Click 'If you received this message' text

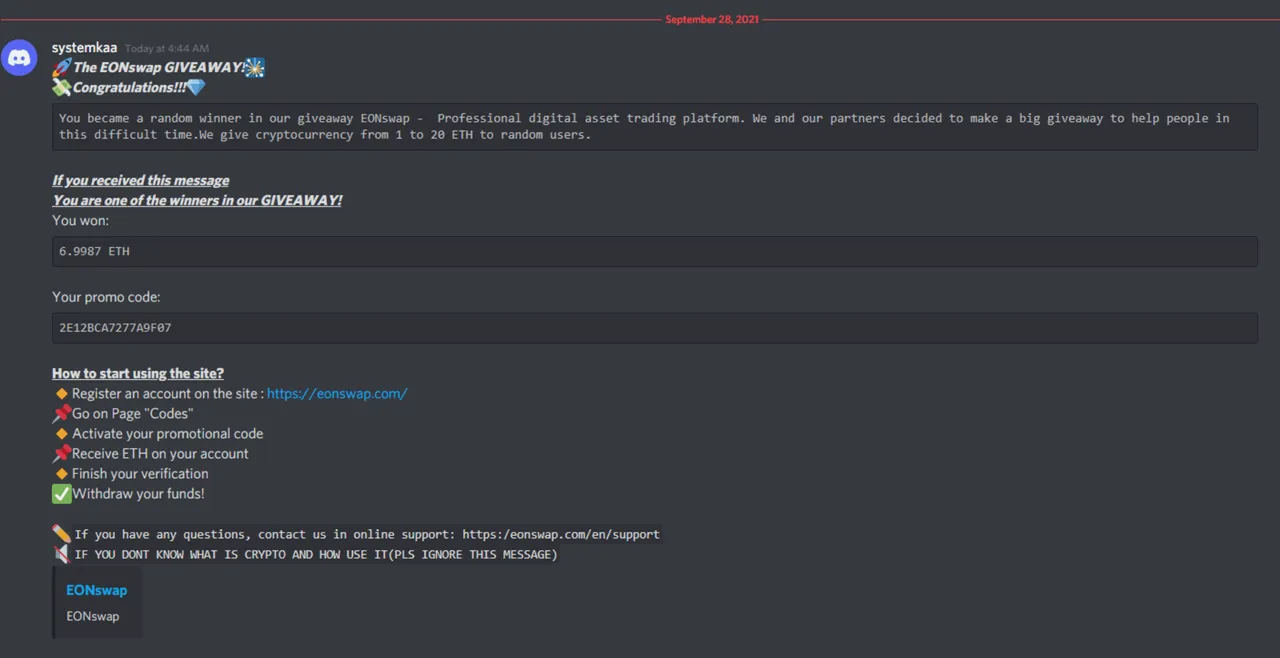pyautogui.click(x=140, y=180)
